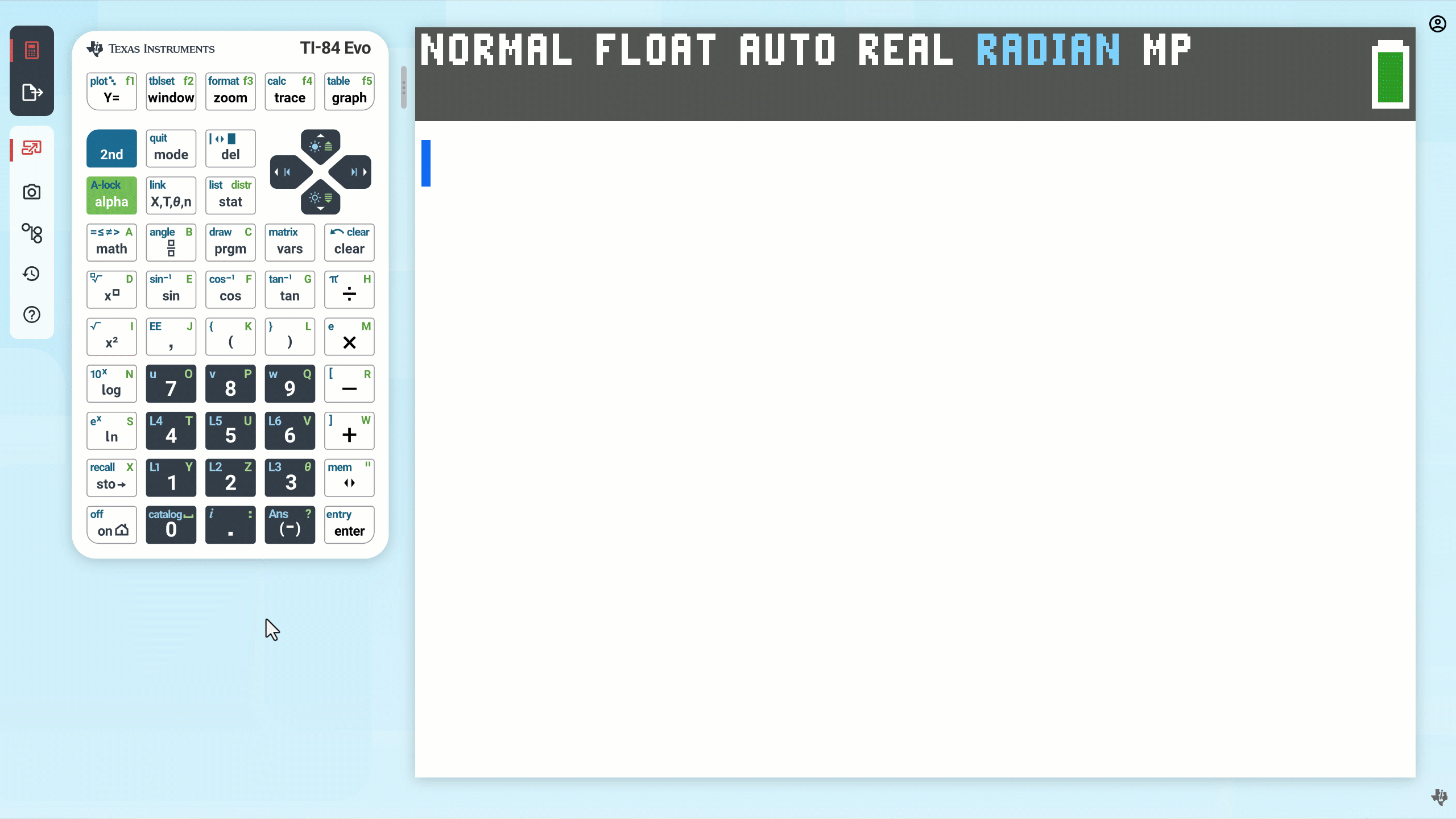Click the number 7 key

coord(171,384)
